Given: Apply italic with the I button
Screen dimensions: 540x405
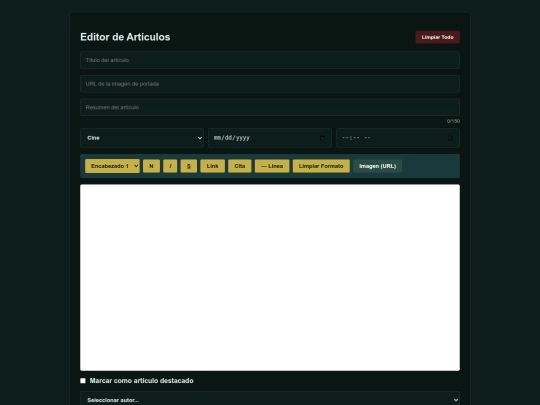Looking at the screenshot, I should (170, 166).
